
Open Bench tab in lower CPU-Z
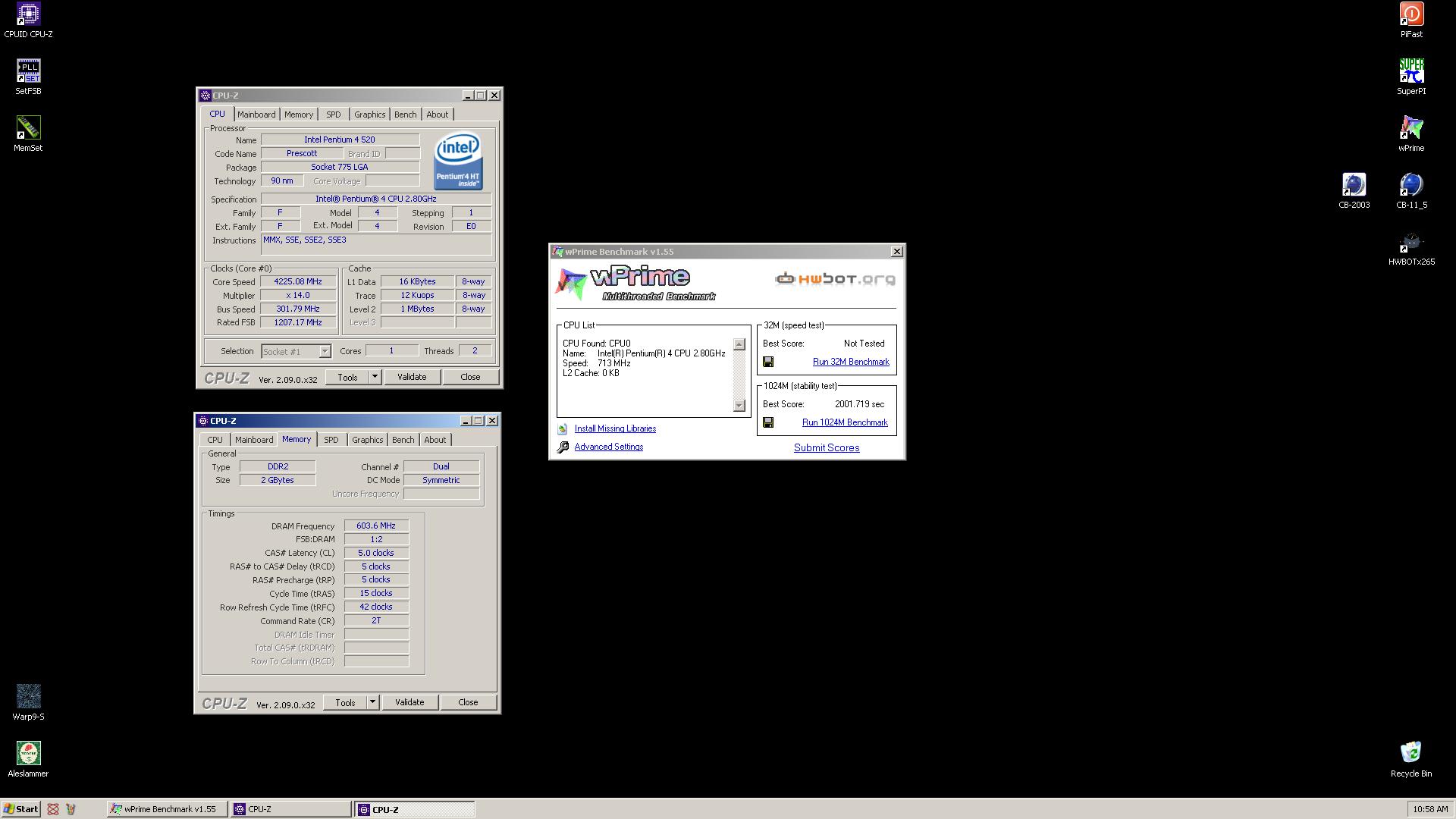pos(403,440)
